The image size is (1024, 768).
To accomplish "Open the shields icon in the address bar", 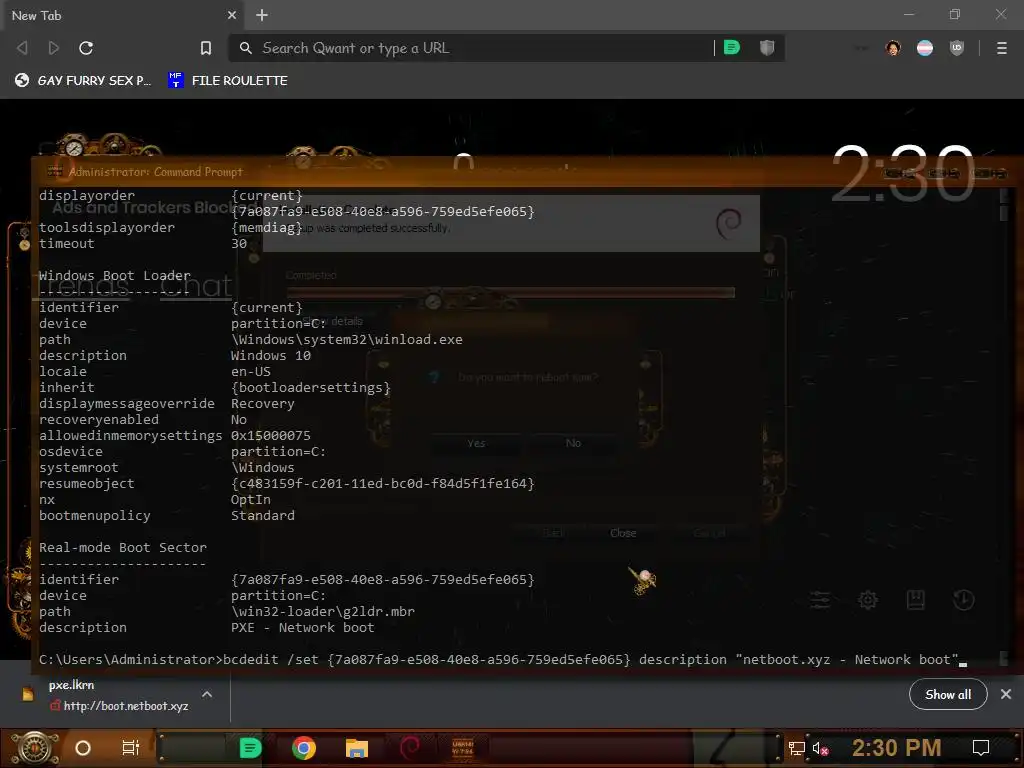I will (767, 48).
